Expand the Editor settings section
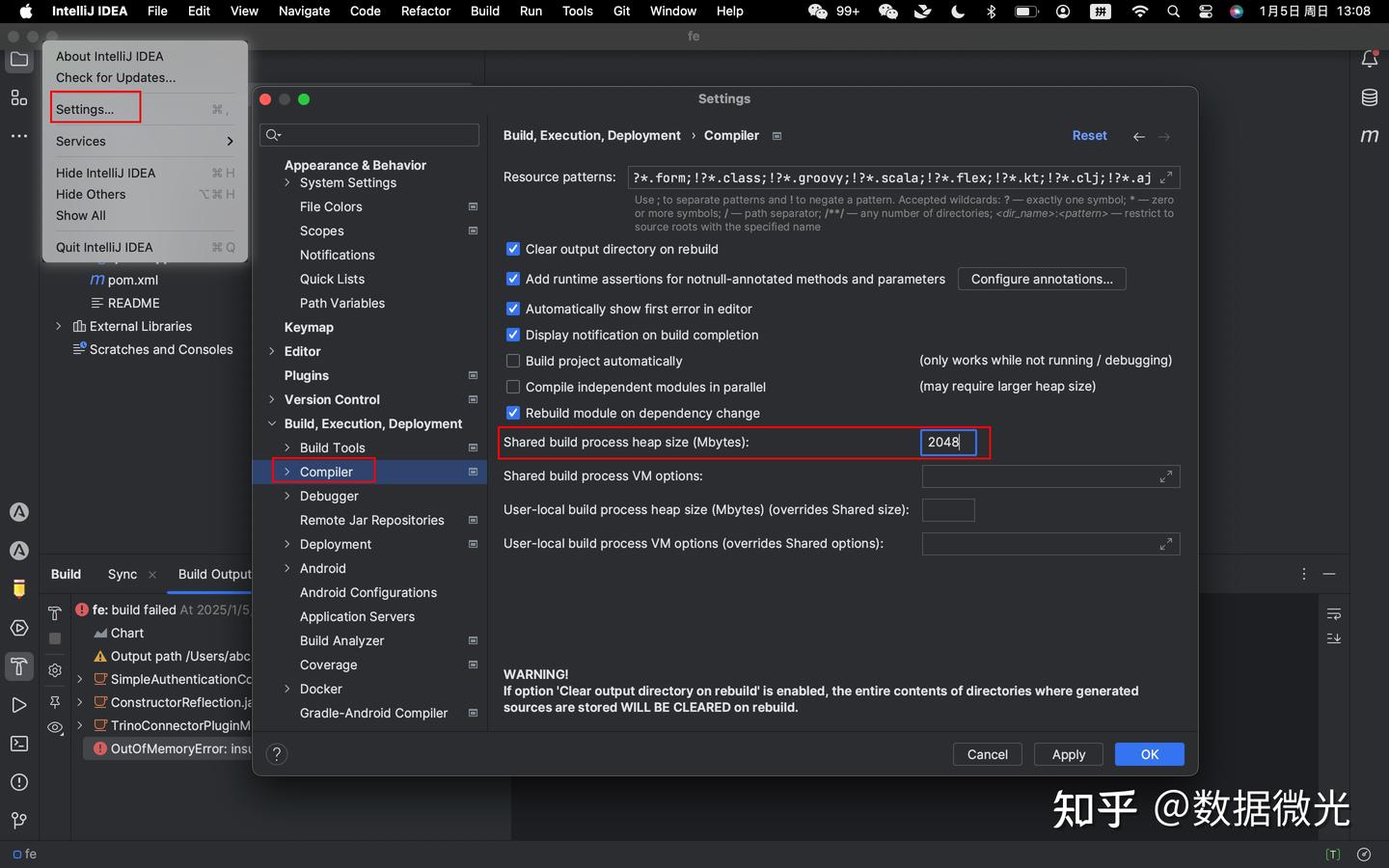Image resolution: width=1389 pixels, height=868 pixels. [x=272, y=351]
